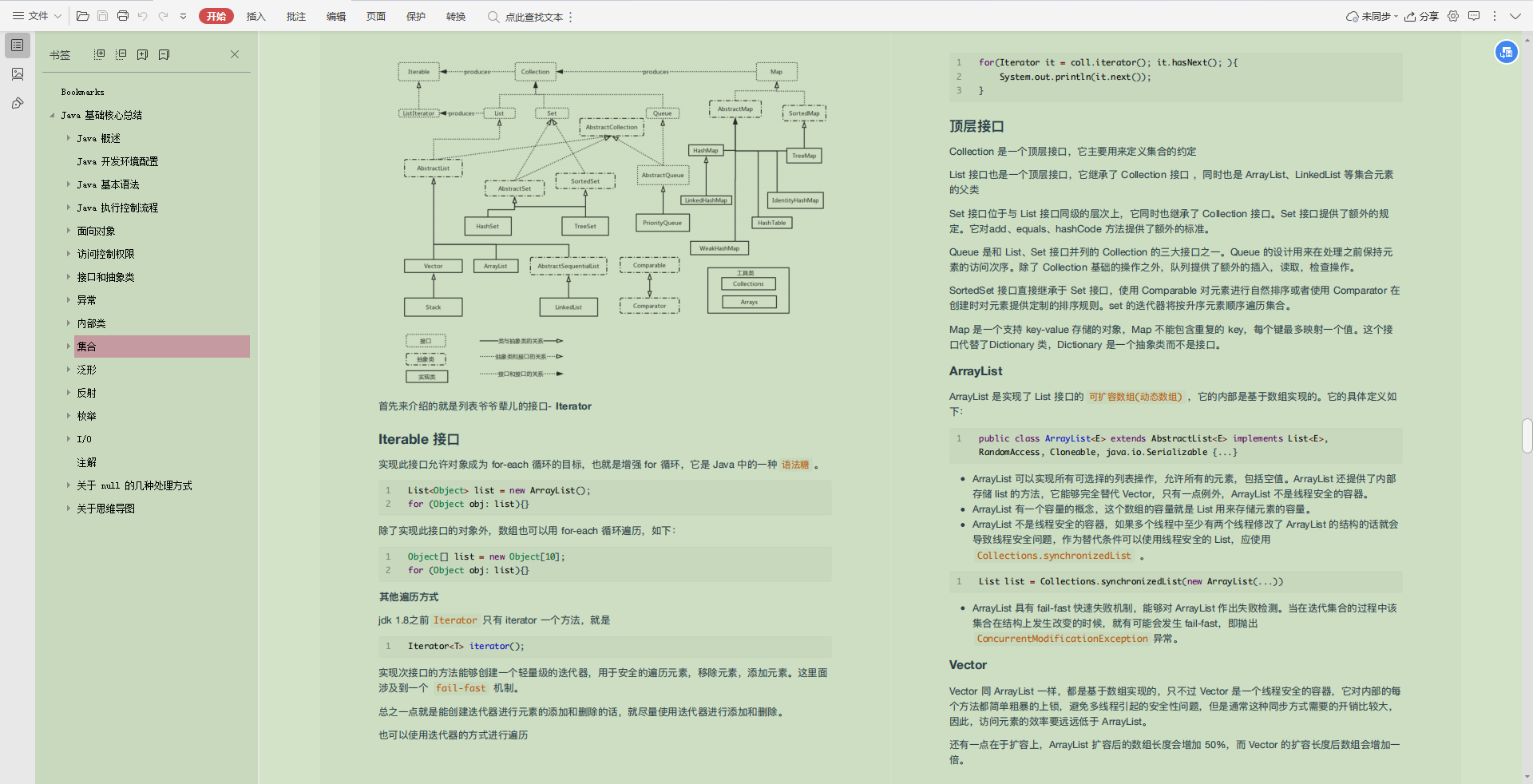Switch to the 编辑 tab
This screenshot has height=784, width=1533.
(336, 16)
